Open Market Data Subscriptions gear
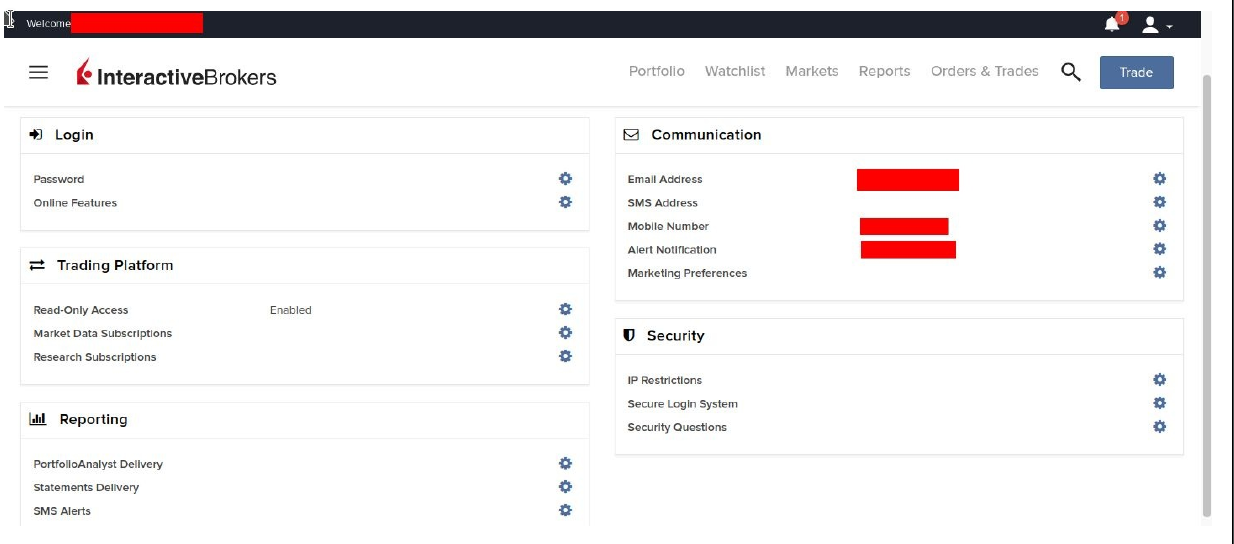Screen dimensions: 1234x544 565,333
